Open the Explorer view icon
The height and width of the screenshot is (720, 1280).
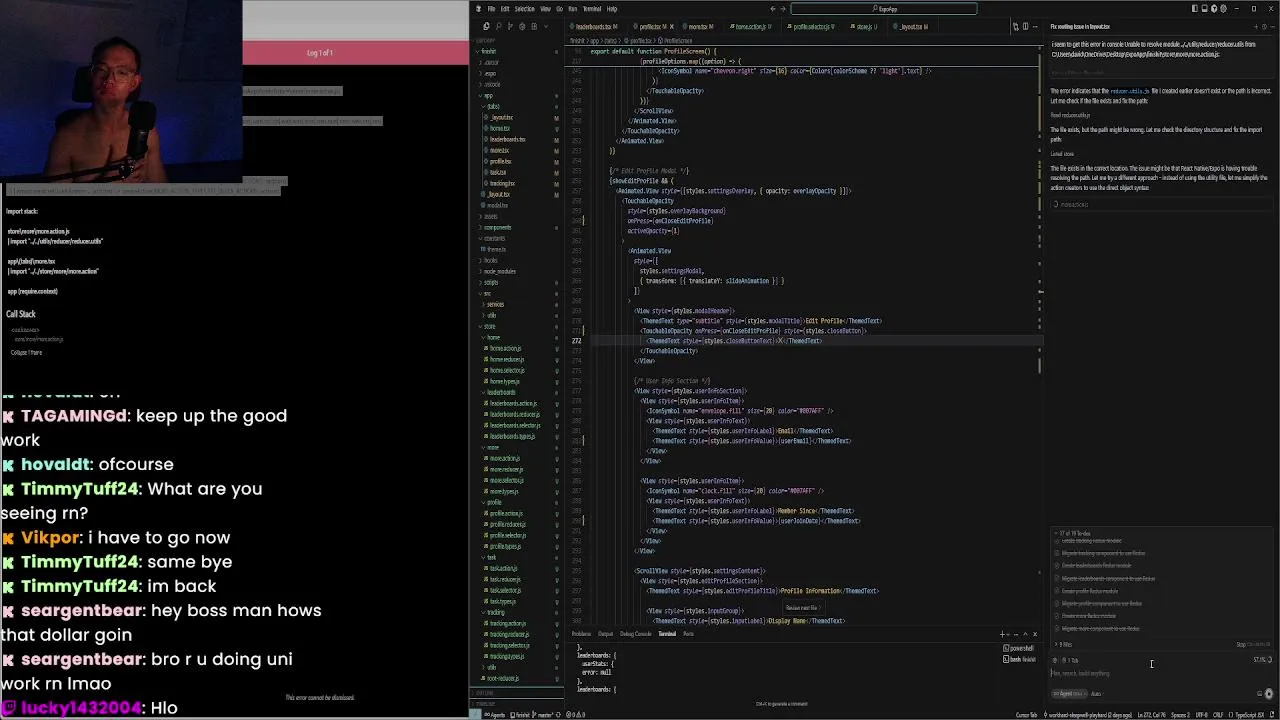(x=486, y=26)
